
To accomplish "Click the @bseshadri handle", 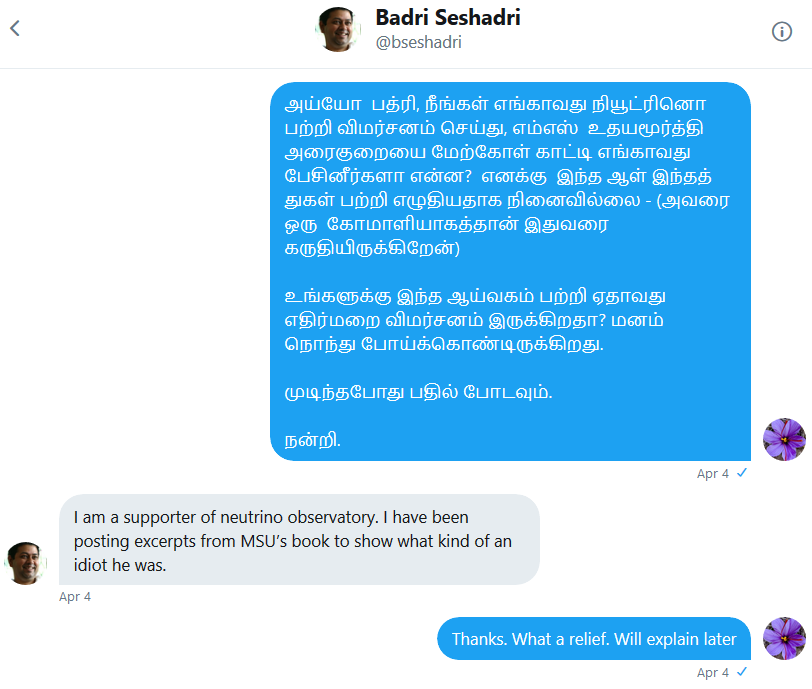I will 418,43.
